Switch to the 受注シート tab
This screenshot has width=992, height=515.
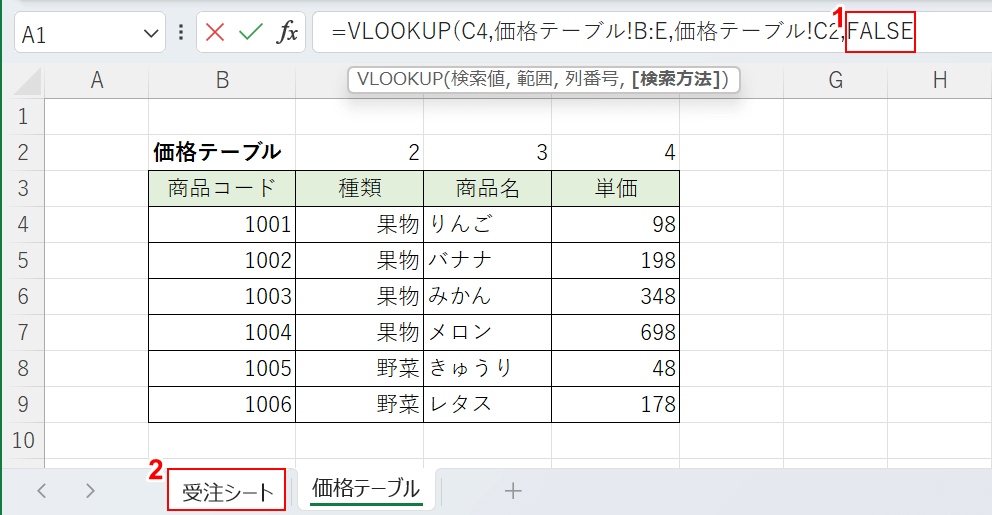pos(227,491)
